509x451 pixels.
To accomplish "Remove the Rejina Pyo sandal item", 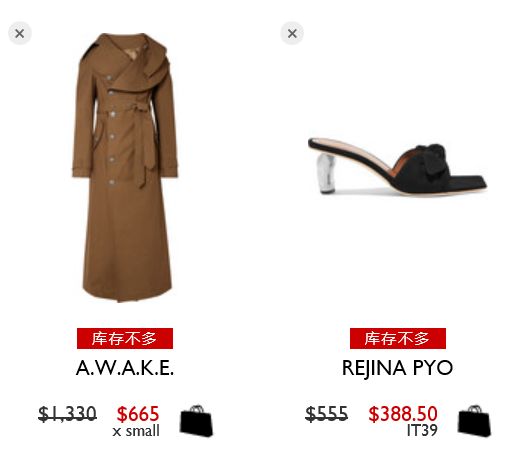I will (292, 33).
